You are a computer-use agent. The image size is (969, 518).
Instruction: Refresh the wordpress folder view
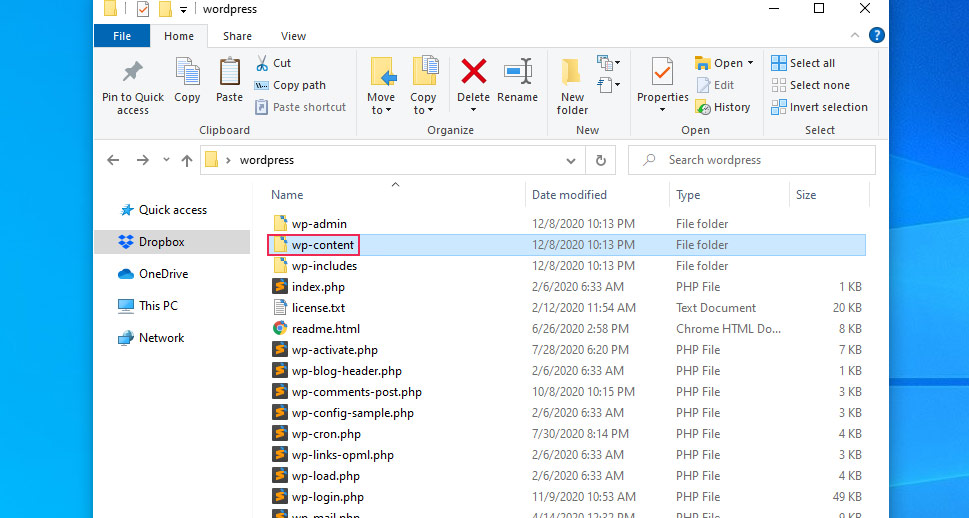600,161
